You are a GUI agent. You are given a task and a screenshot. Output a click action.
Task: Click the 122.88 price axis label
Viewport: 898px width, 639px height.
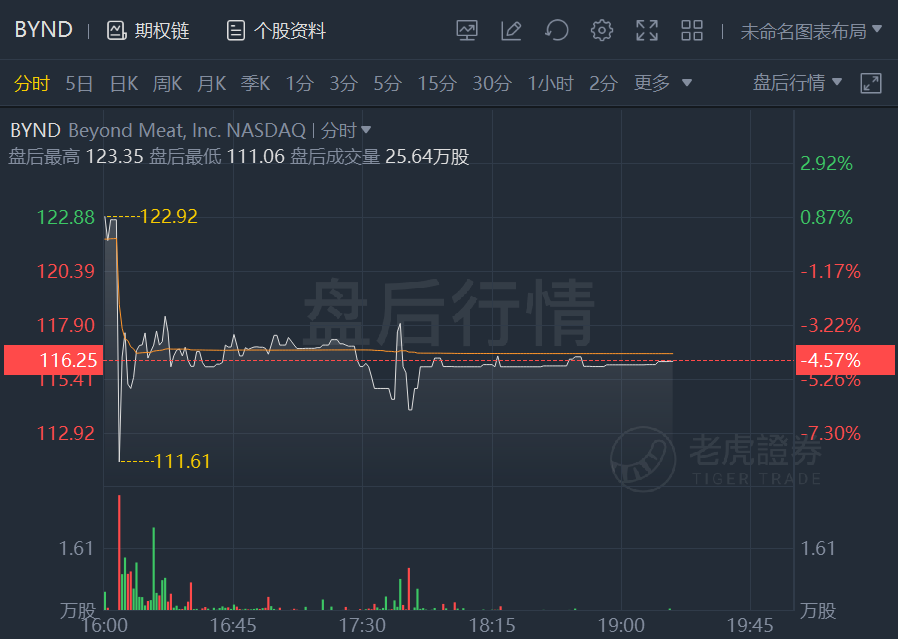pyautogui.click(x=66, y=218)
